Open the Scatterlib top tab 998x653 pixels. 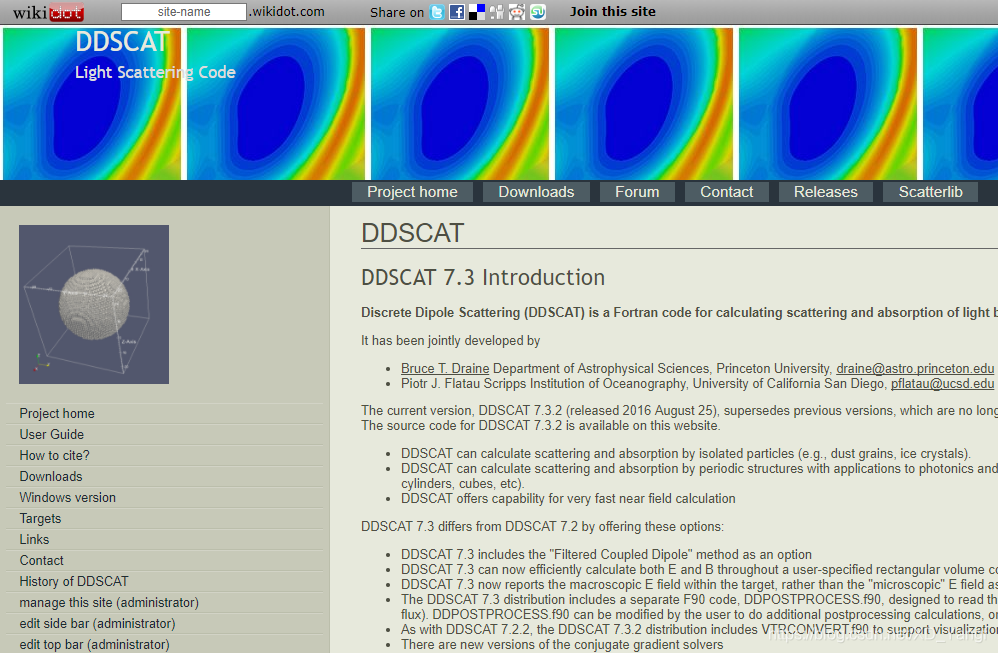click(930, 192)
